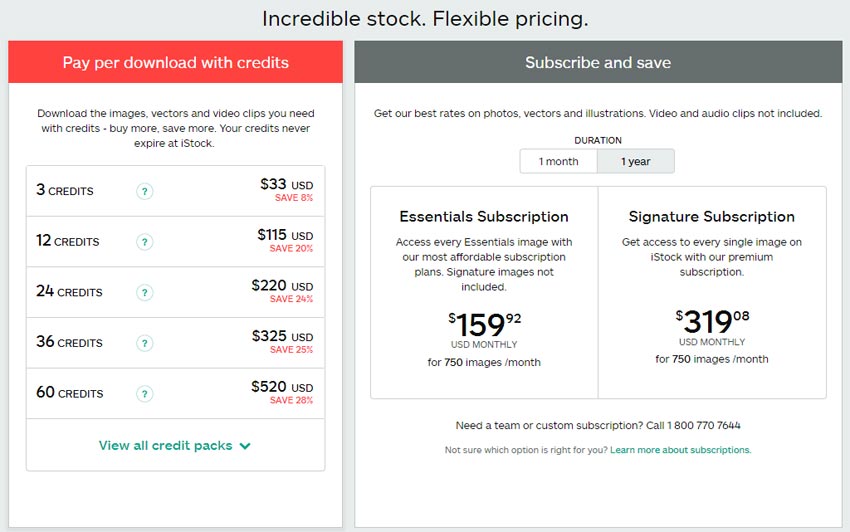Screen dimensions: 850x532
Task: Choose the 12 credits pack for $115
Action: tap(175, 241)
